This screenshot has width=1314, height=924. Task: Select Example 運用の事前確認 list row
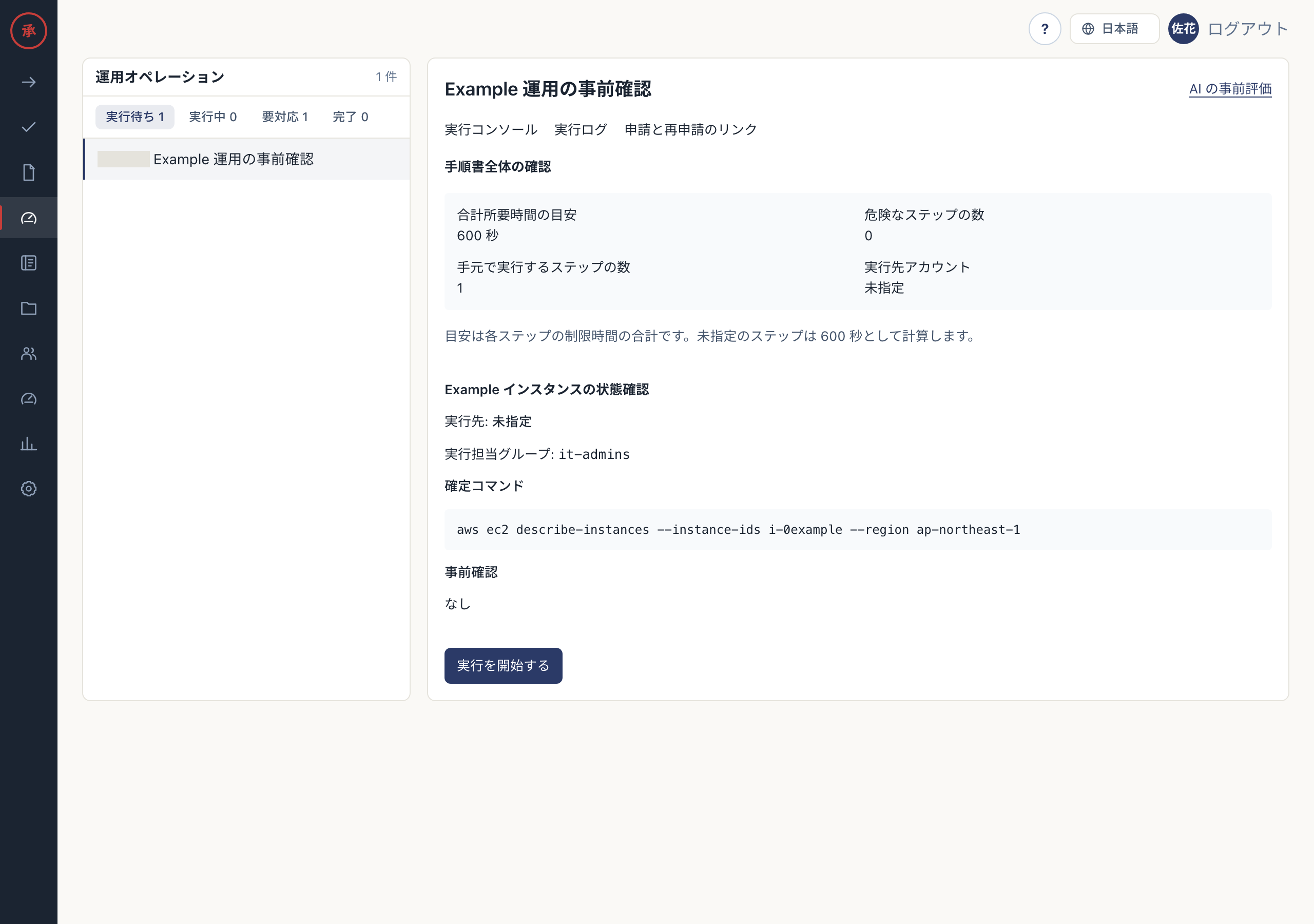(247, 159)
